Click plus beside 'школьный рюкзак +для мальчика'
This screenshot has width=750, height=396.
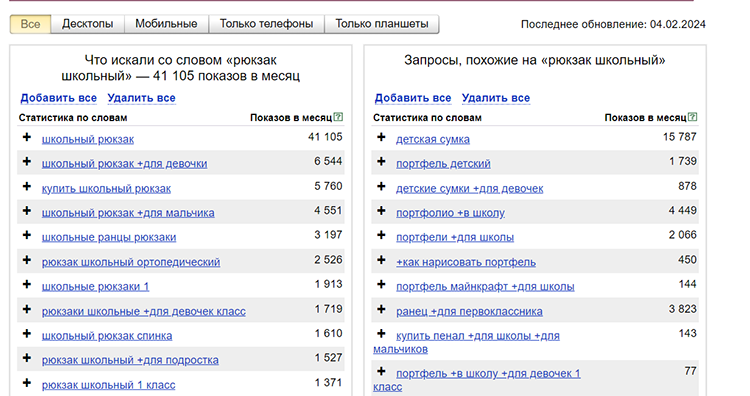point(27,211)
